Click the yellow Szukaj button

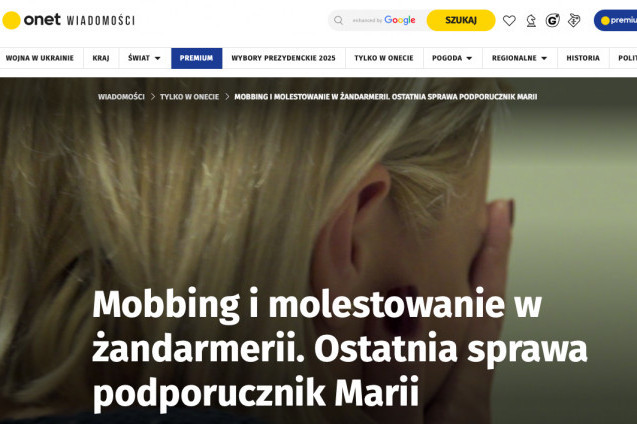click(x=461, y=20)
